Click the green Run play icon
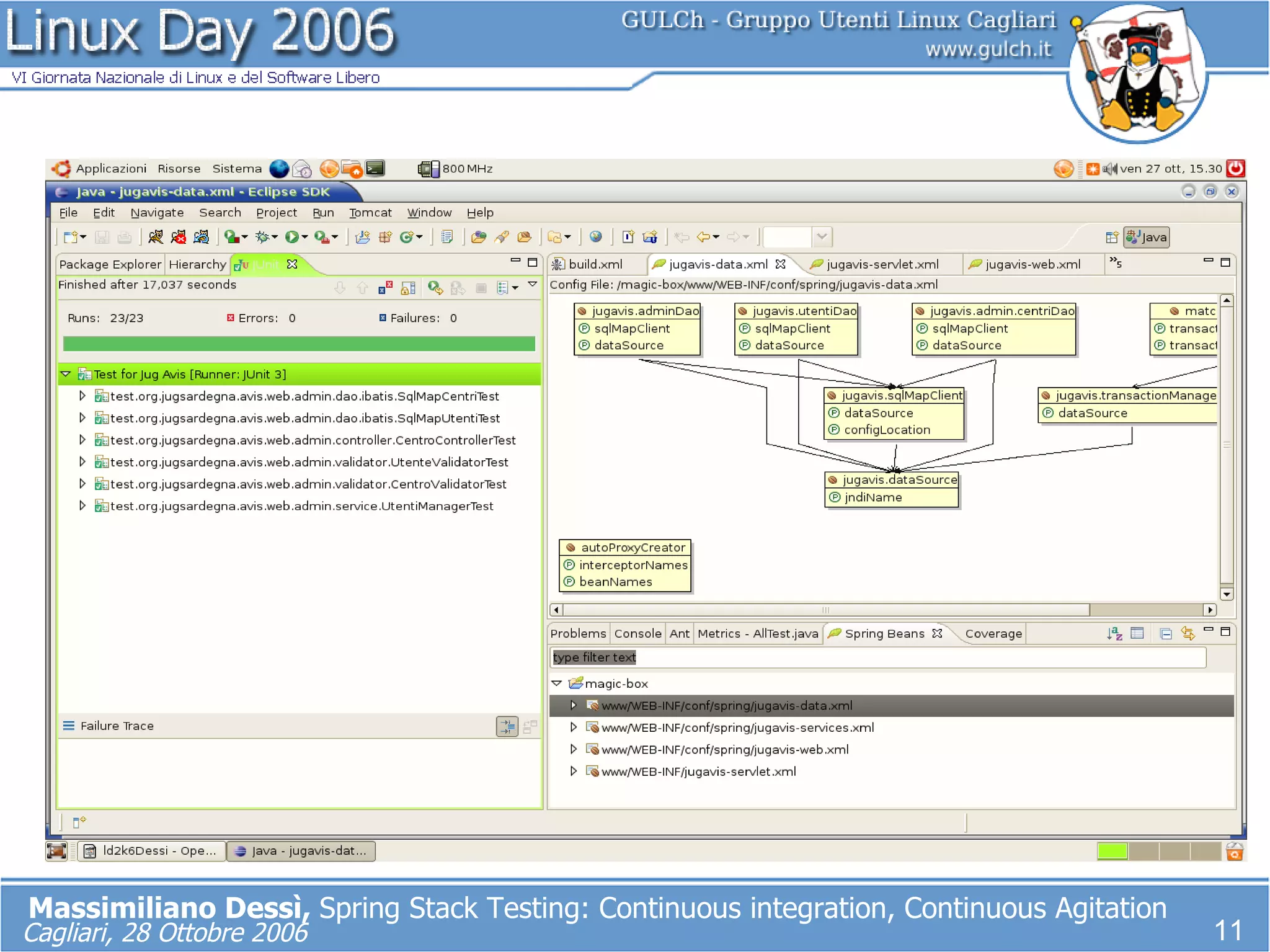 [x=291, y=237]
